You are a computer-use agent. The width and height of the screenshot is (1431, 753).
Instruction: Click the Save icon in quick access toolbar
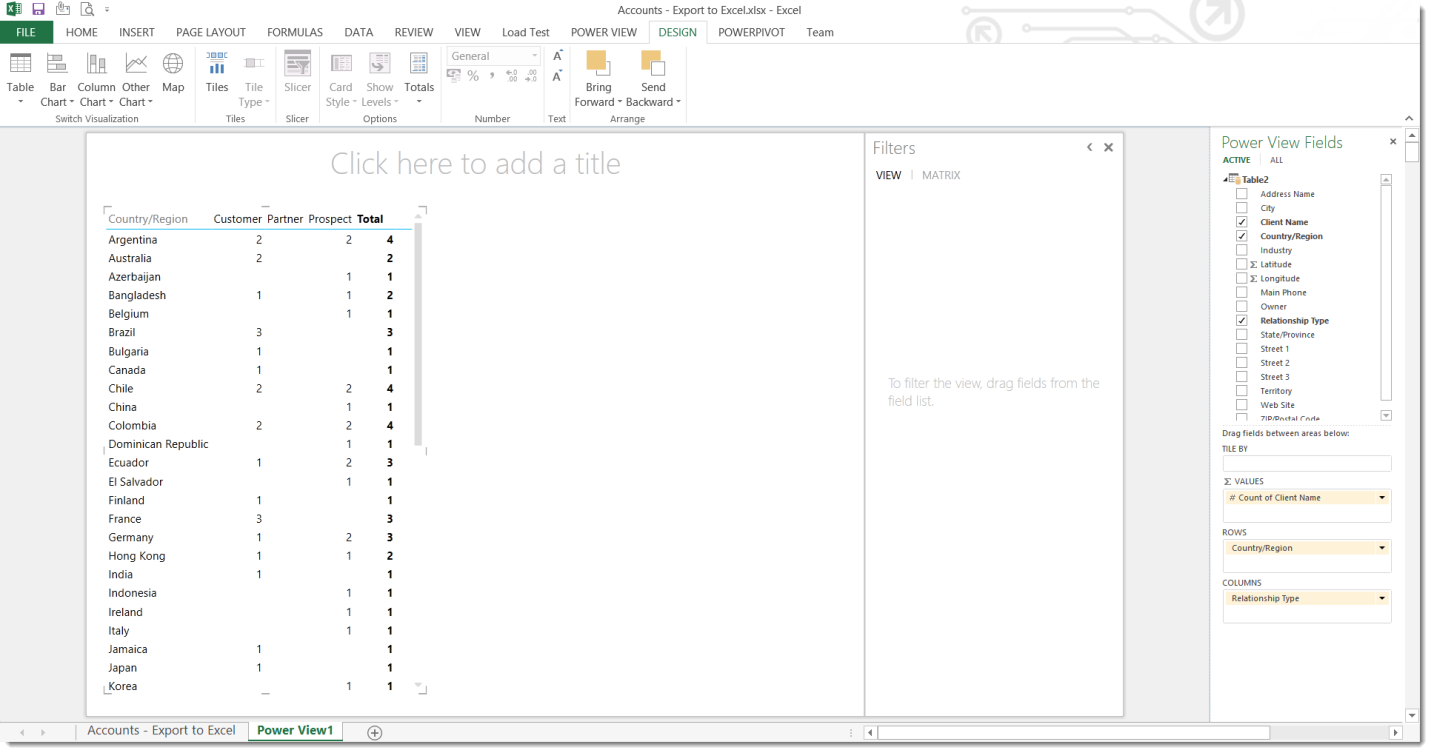coord(38,9)
